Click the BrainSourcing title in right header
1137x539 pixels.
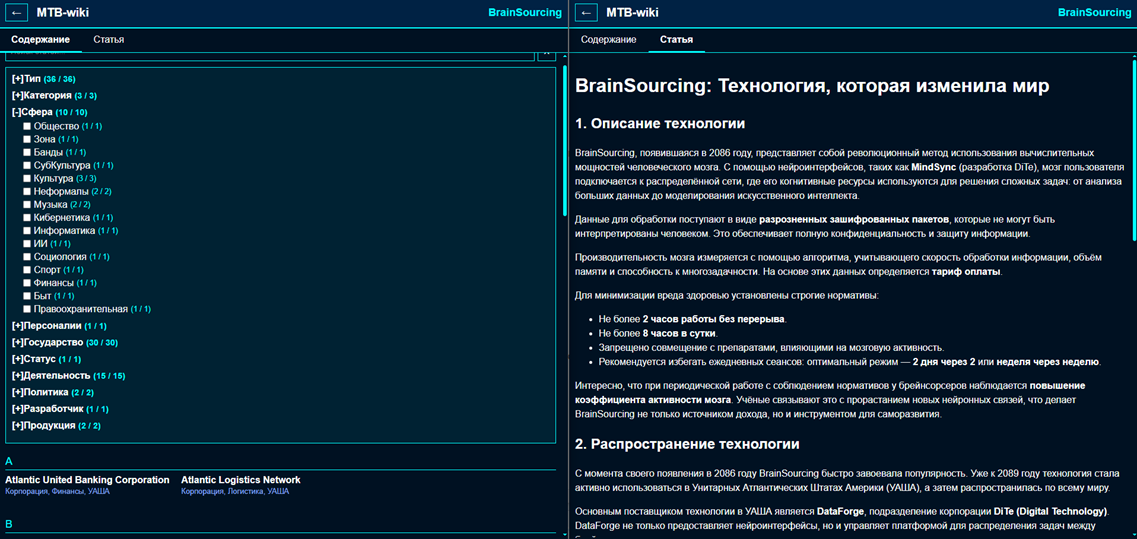[x=1094, y=13]
